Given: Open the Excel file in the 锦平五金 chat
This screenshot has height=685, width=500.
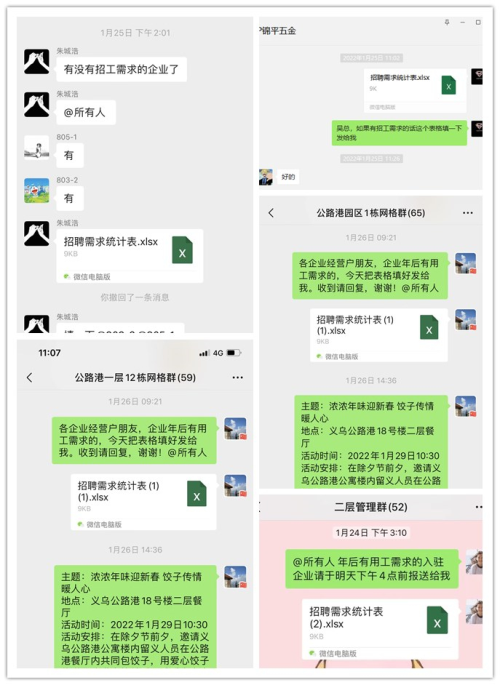Looking at the screenshot, I should (x=415, y=91).
